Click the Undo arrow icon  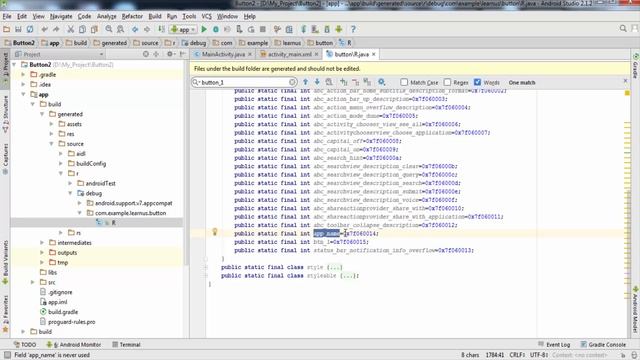coord(44,29)
